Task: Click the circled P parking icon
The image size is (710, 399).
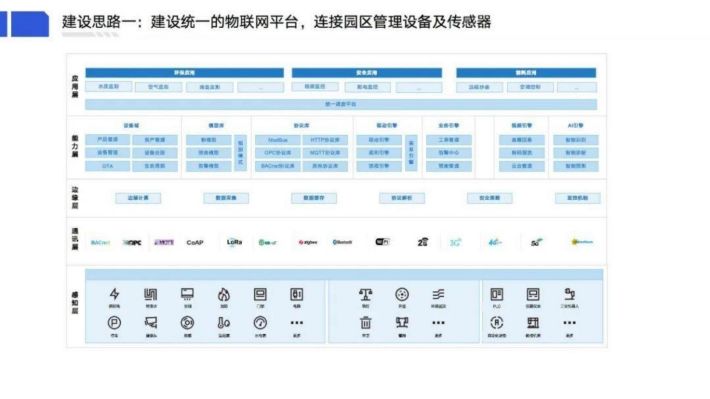Action: tap(114, 323)
